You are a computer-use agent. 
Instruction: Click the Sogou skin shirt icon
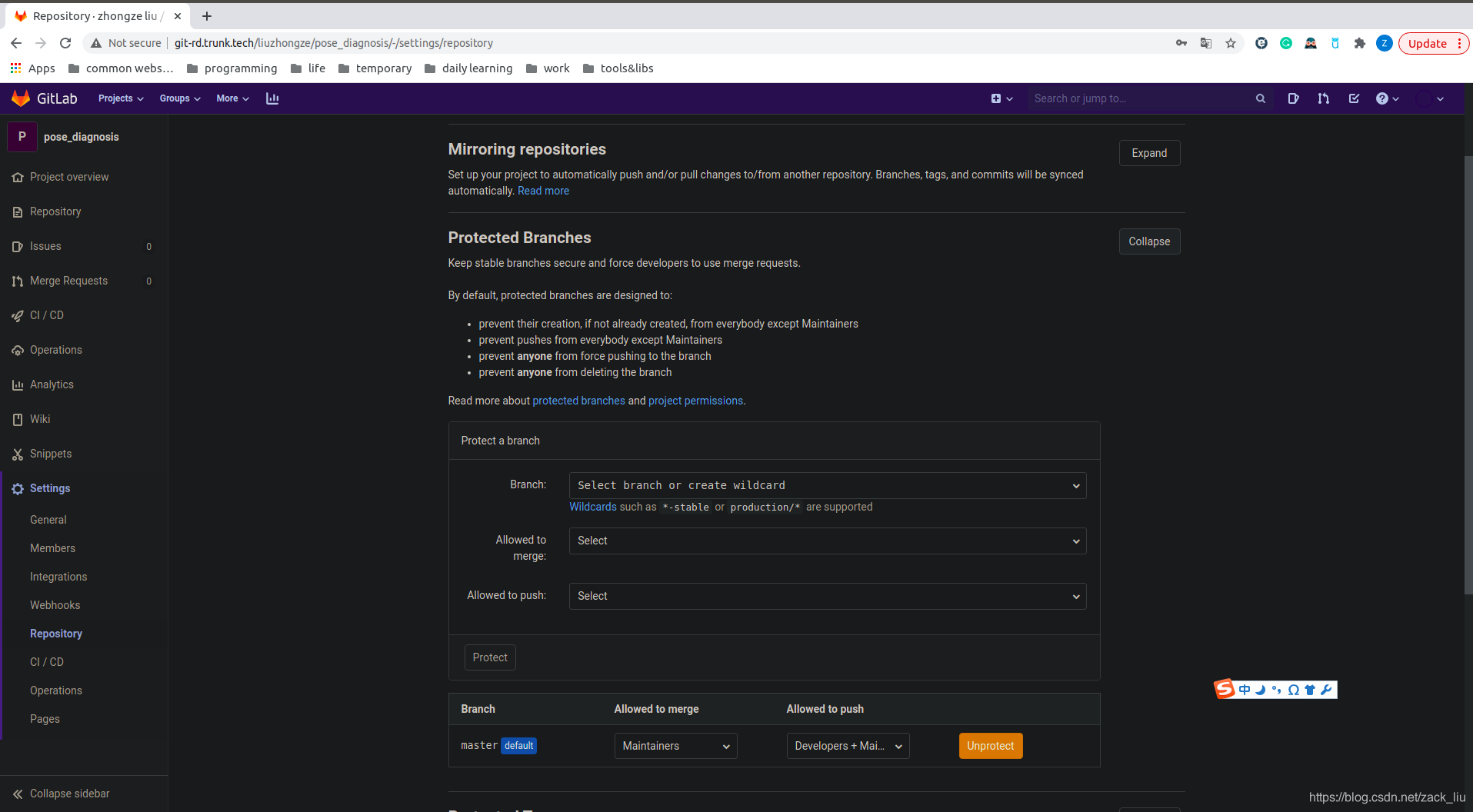click(x=1310, y=690)
